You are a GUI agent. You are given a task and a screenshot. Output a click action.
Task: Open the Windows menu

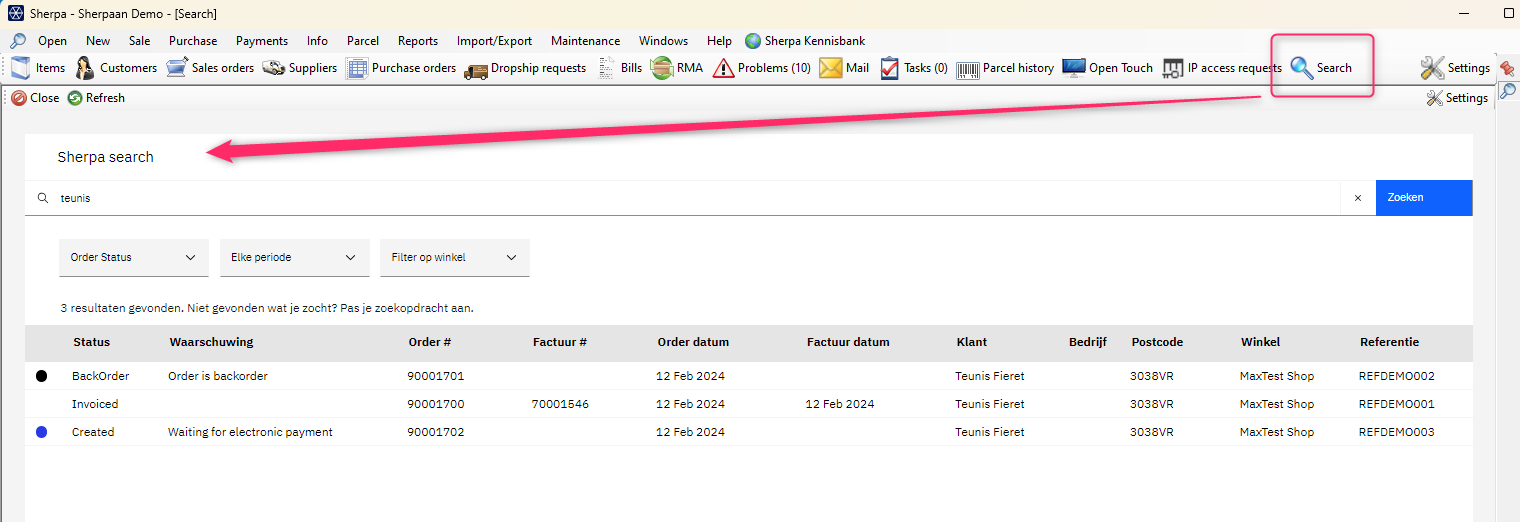pos(663,41)
